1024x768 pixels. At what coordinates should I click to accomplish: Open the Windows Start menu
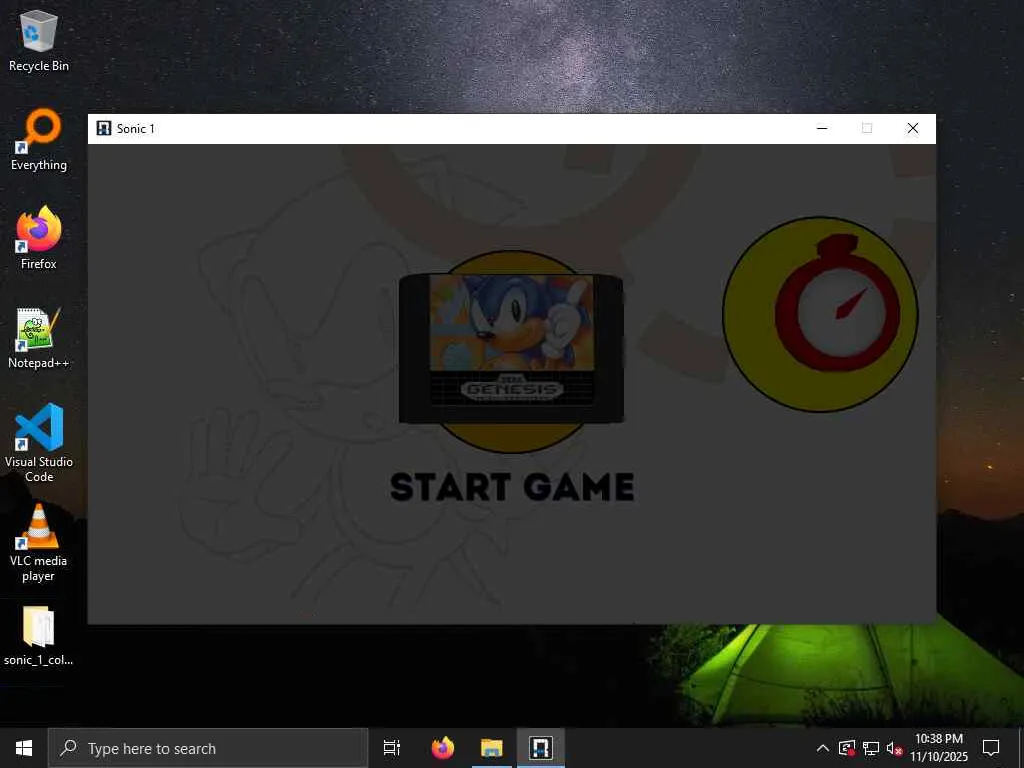point(24,748)
